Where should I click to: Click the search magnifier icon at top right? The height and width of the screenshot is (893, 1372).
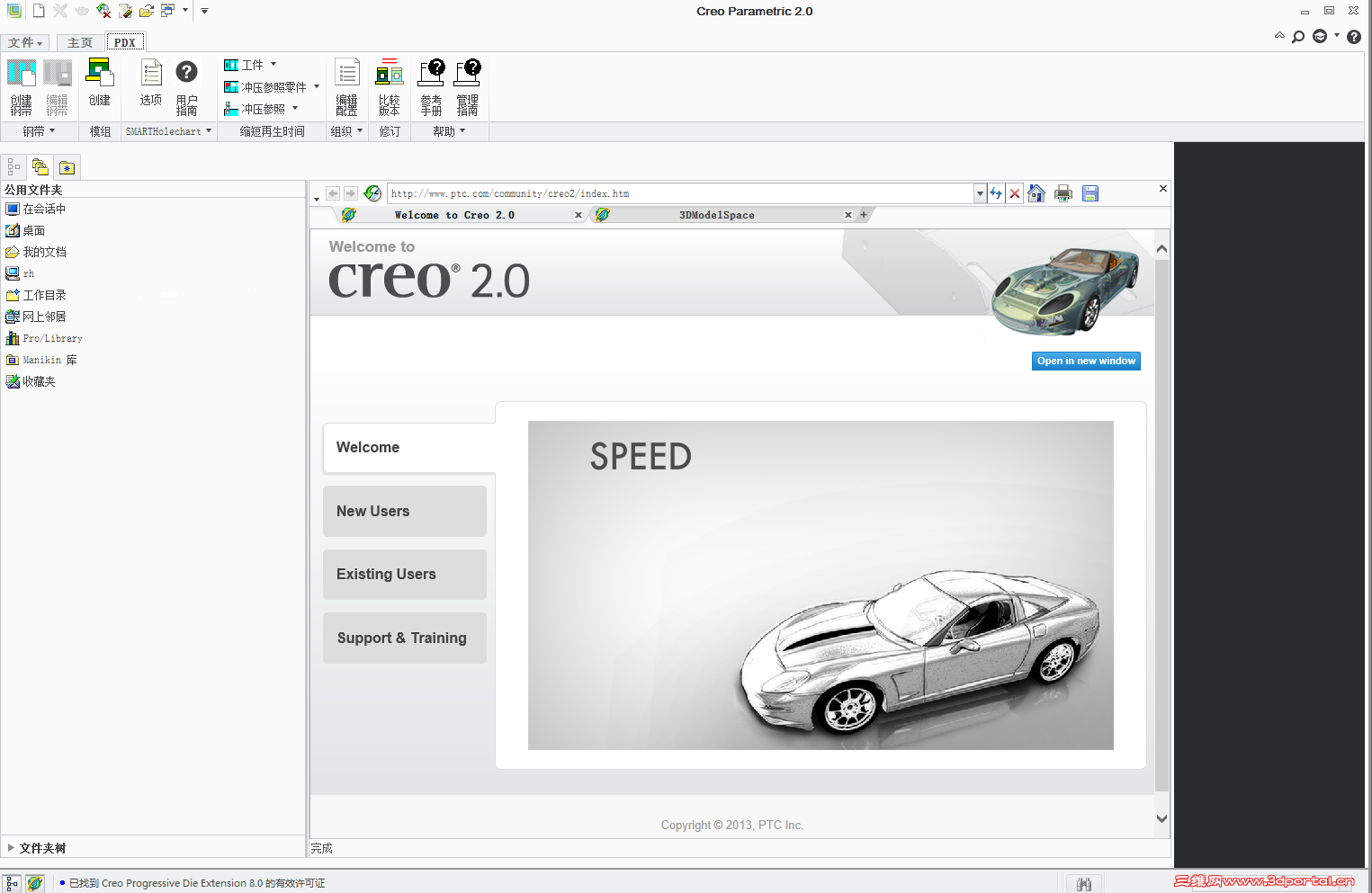click(1298, 37)
